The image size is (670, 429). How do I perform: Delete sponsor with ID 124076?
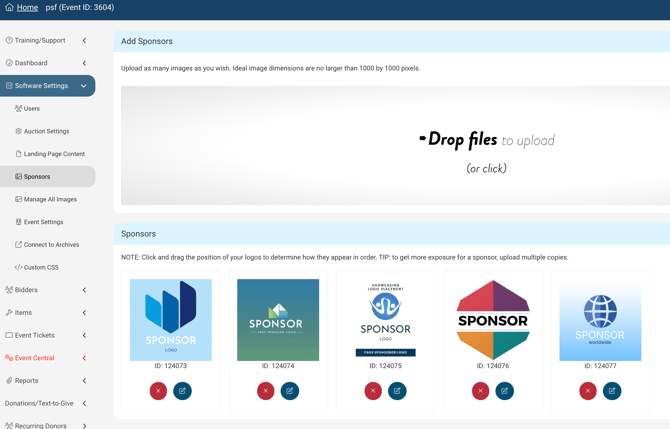(480, 391)
